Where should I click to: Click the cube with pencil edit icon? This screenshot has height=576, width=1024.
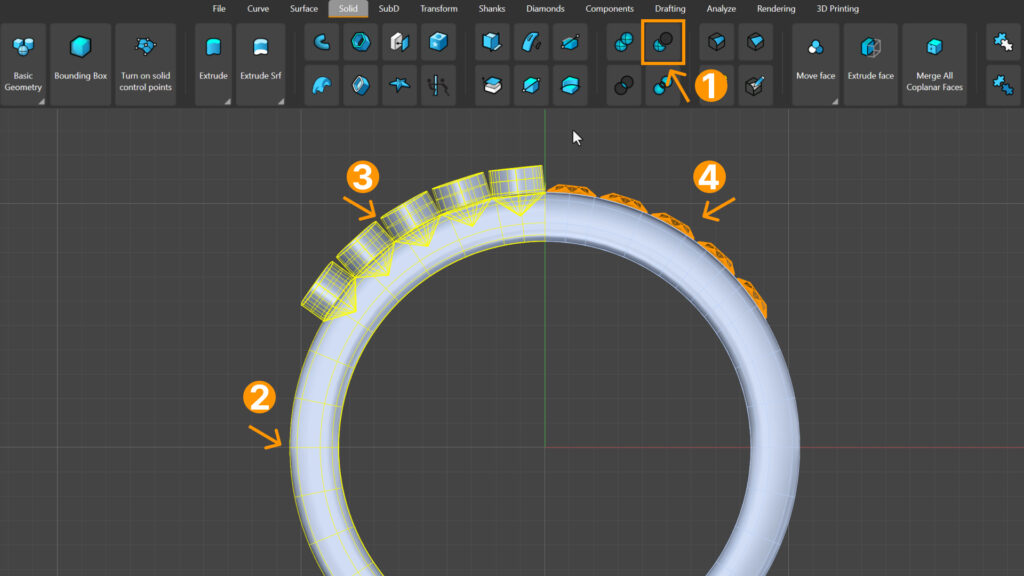point(756,85)
